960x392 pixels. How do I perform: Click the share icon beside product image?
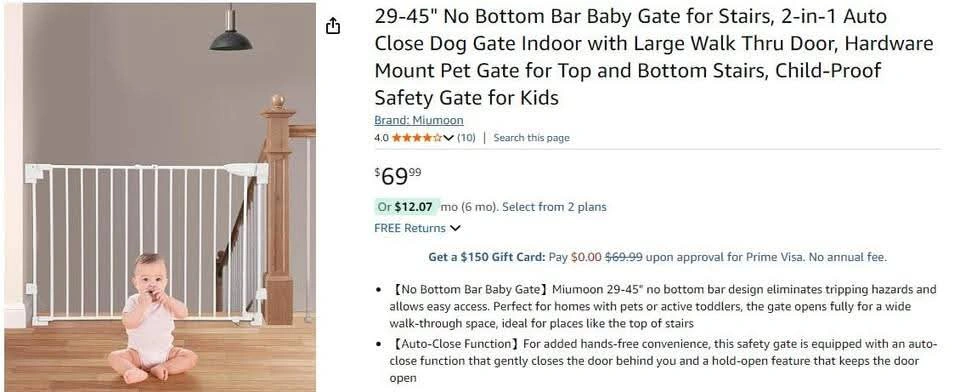tap(332, 26)
